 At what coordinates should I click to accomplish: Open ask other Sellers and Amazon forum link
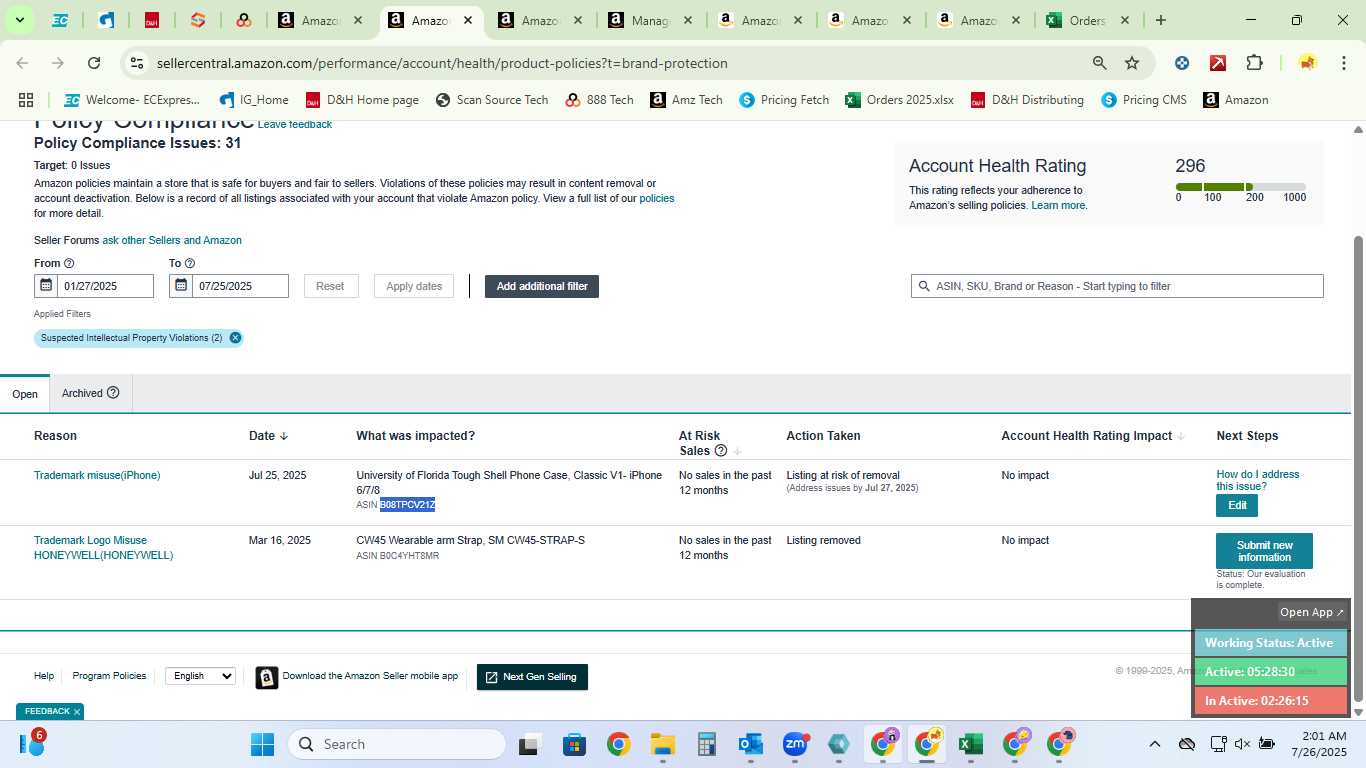pyautogui.click(x=172, y=240)
